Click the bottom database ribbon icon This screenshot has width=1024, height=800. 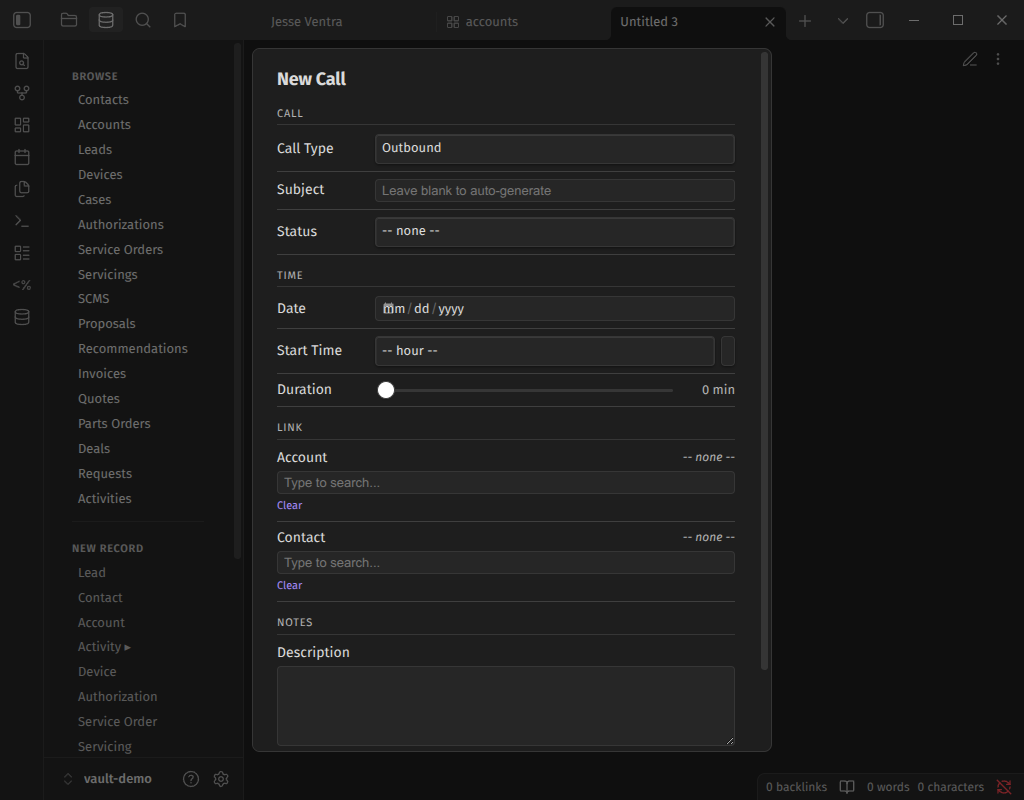click(x=22, y=317)
